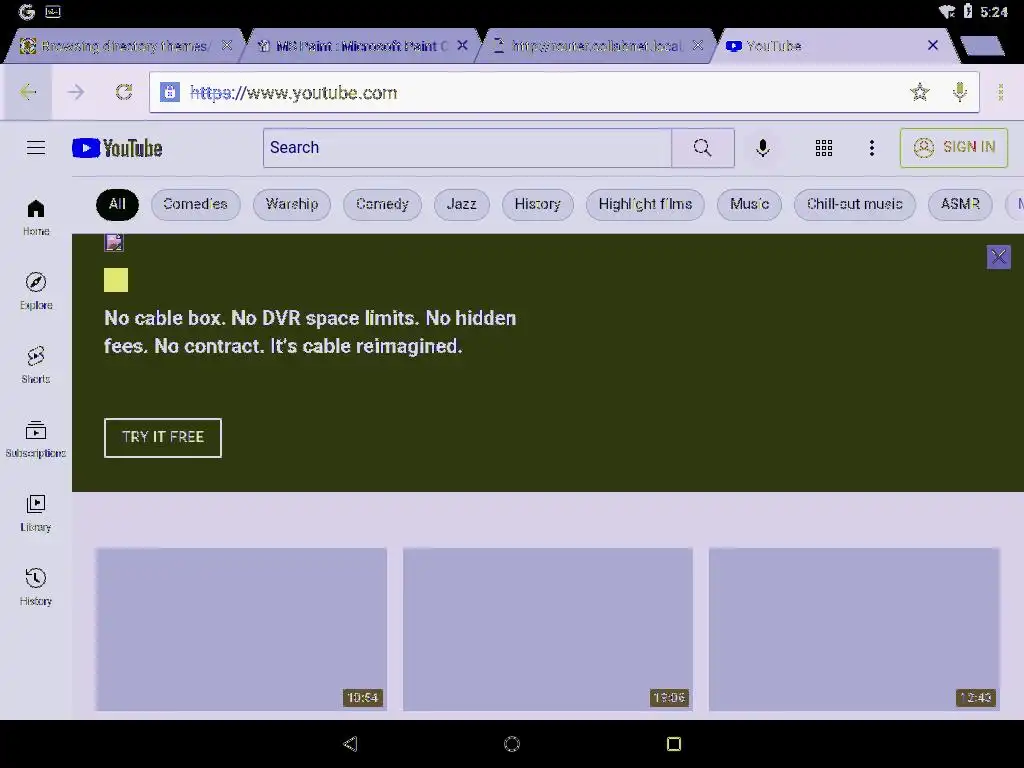Viewport: 1024px width, 768px height.
Task: Select the Chill-out music filter chip
Action: tap(854, 204)
